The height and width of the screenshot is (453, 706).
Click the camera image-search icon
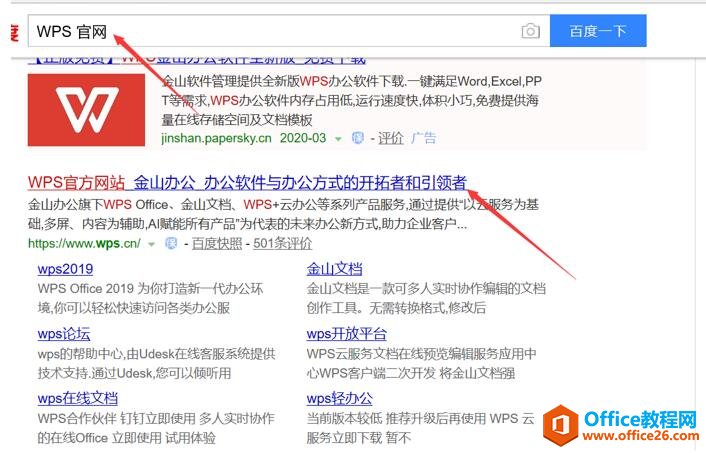click(x=530, y=31)
